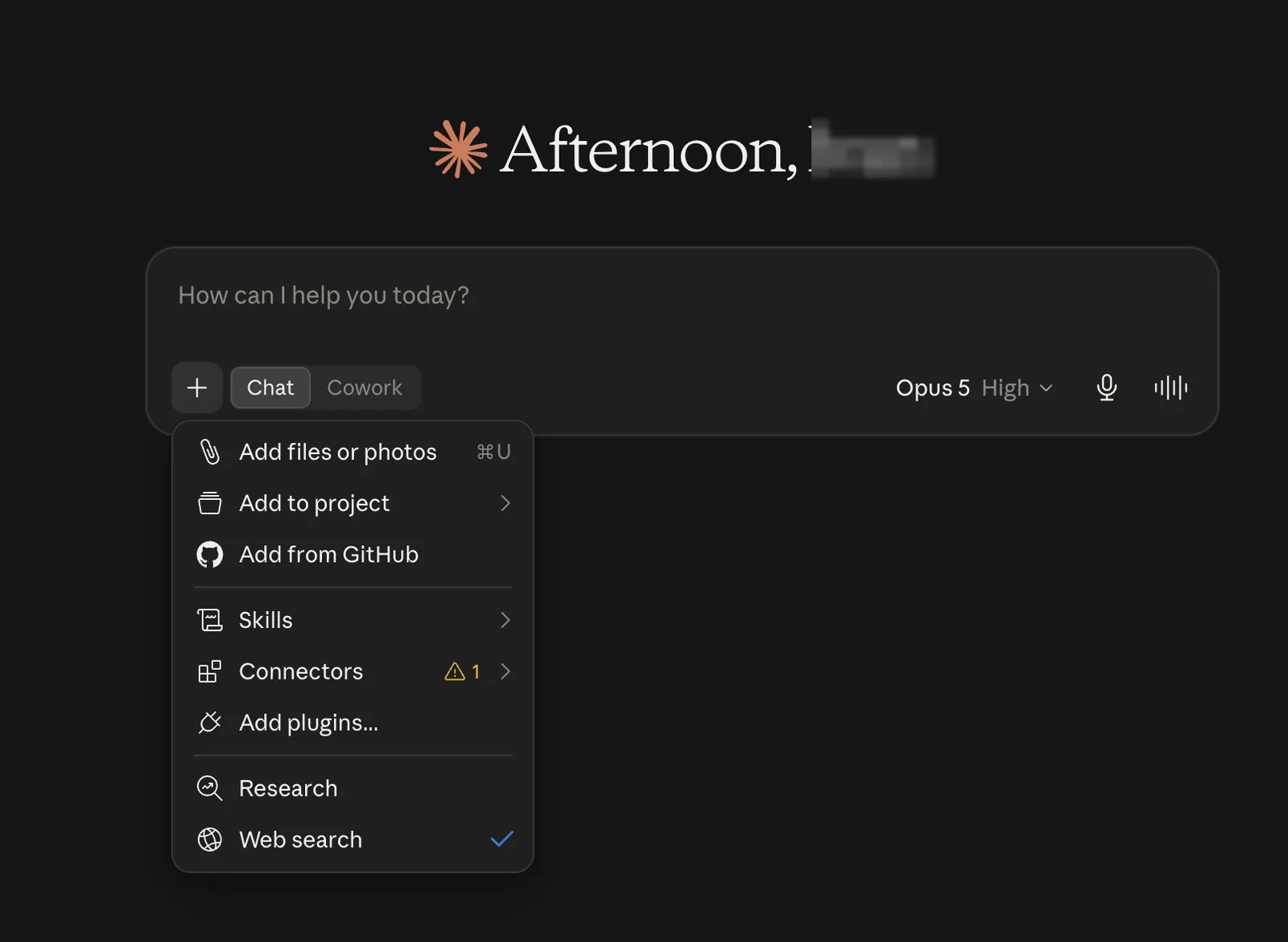This screenshot has width=1288, height=942.
Task: Open the Connectors menu entry
Action: [x=353, y=671]
